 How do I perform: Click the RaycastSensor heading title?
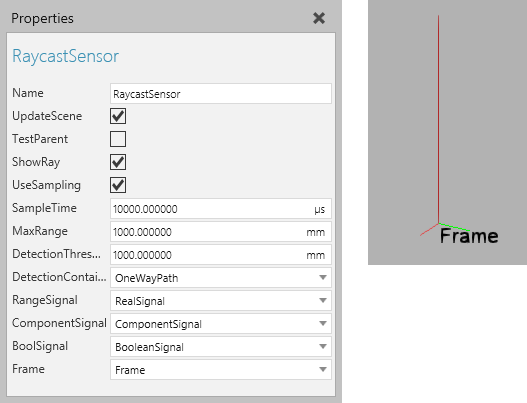pos(66,56)
